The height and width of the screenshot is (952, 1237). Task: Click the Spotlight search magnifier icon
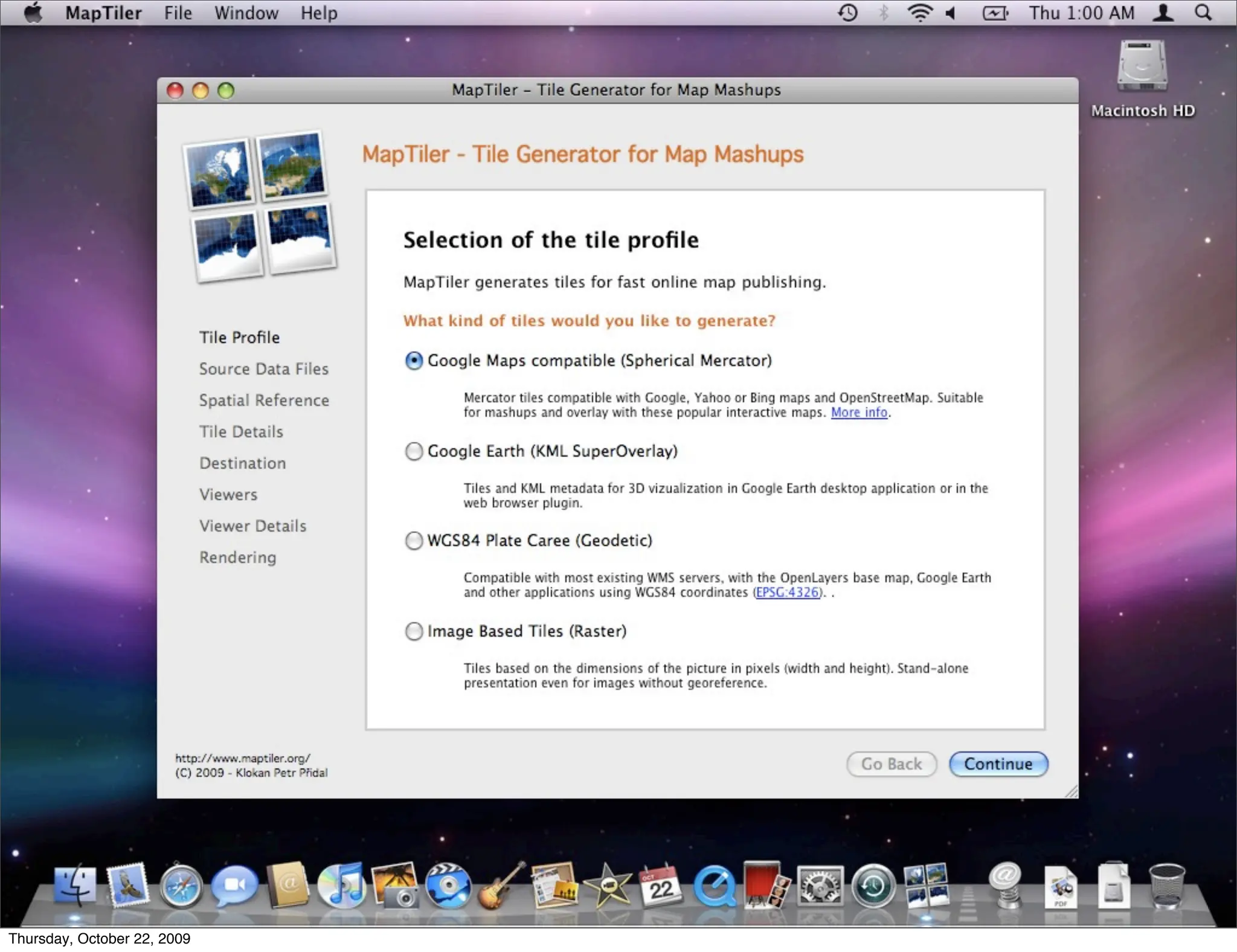tap(1203, 13)
